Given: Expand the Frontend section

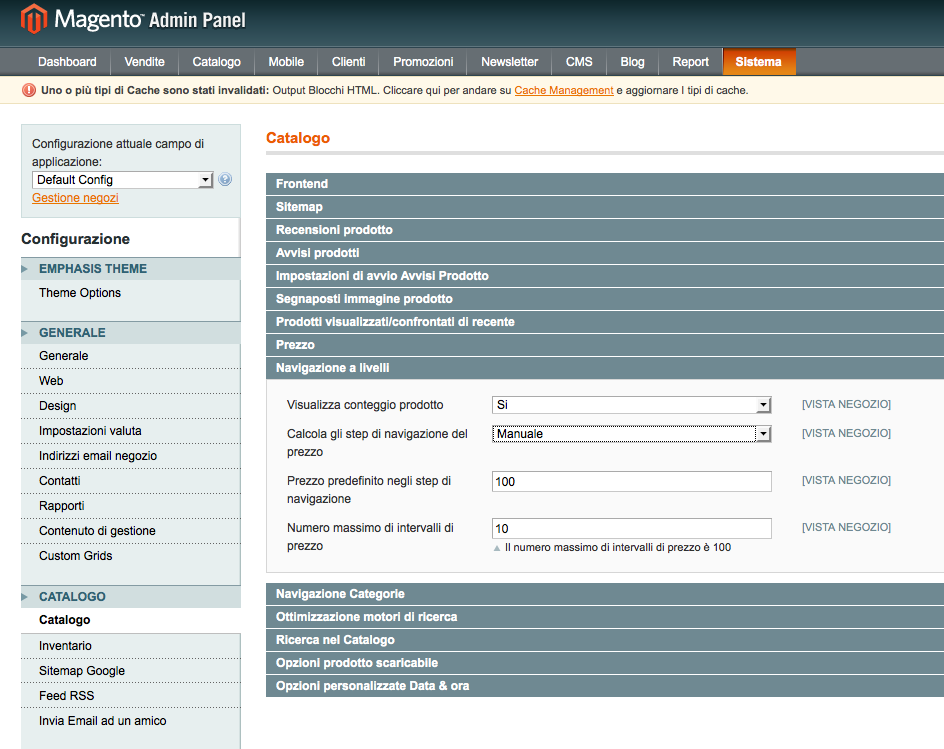Looking at the screenshot, I should [604, 184].
